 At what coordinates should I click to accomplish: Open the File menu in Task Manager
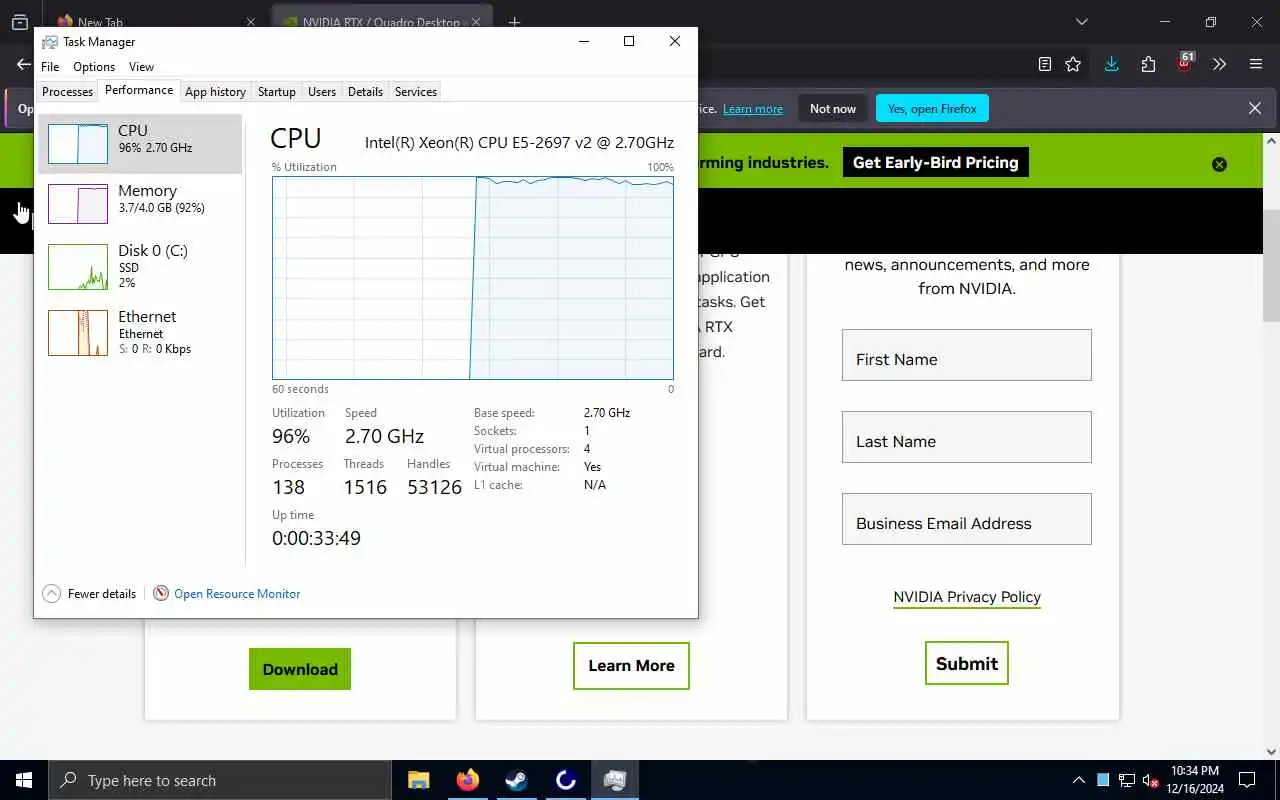(x=50, y=67)
